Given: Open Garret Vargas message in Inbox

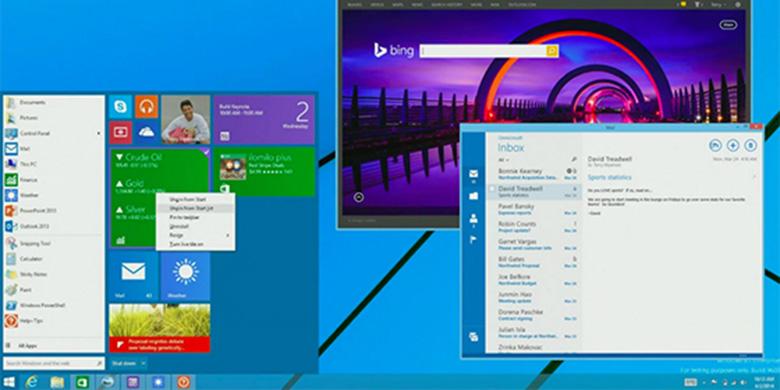Looking at the screenshot, I should 533,244.
